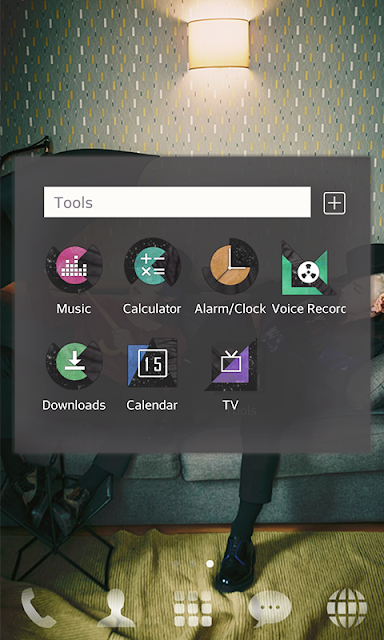The image size is (384, 640).
Task: Switch to the first home page dot
Action: 176,564
